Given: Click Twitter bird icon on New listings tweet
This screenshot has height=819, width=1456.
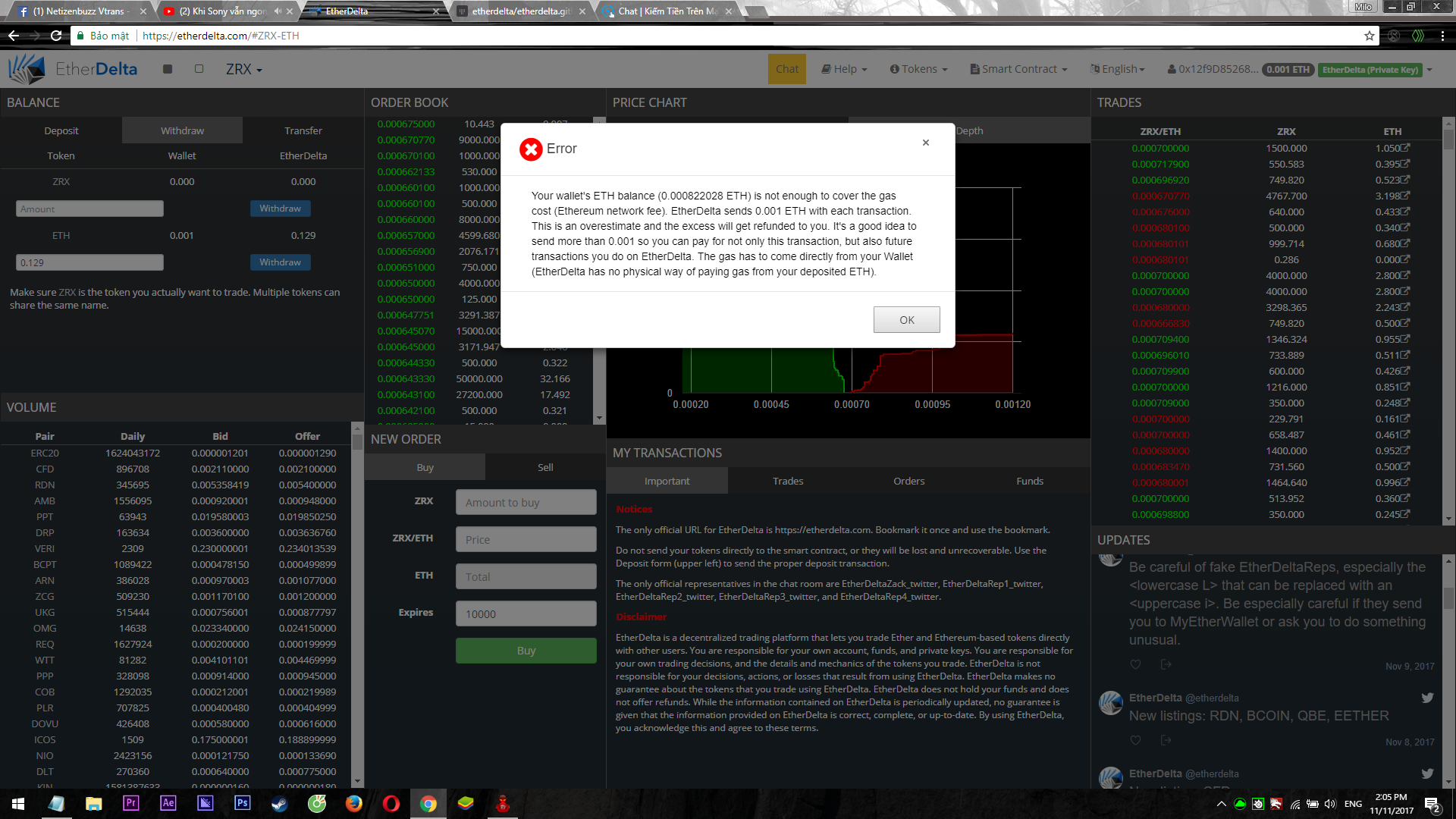Looking at the screenshot, I should [x=1427, y=698].
